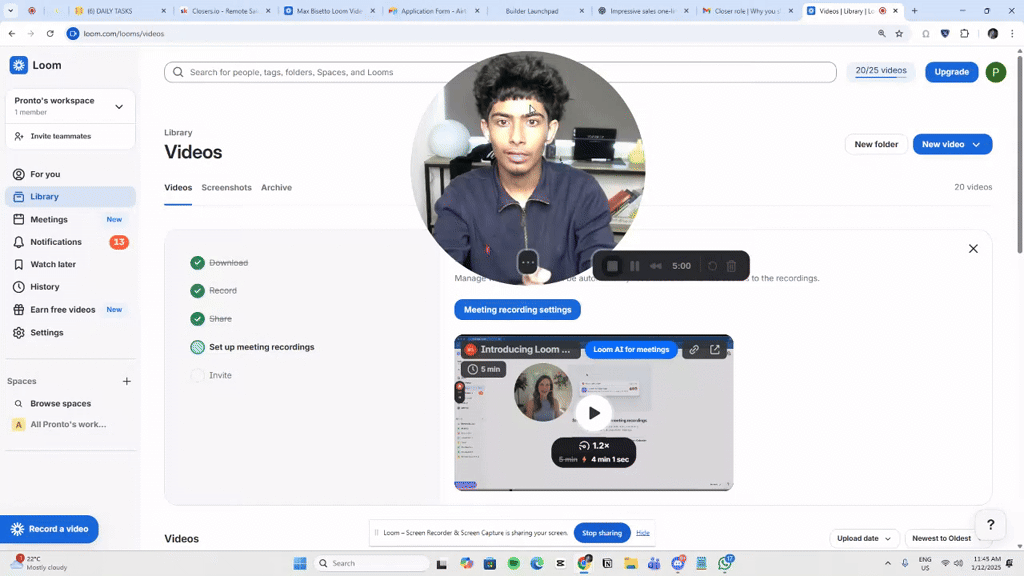The height and width of the screenshot is (576, 1024).
Task: Open All Pronto's workspace space
Action: tap(70, 424)
